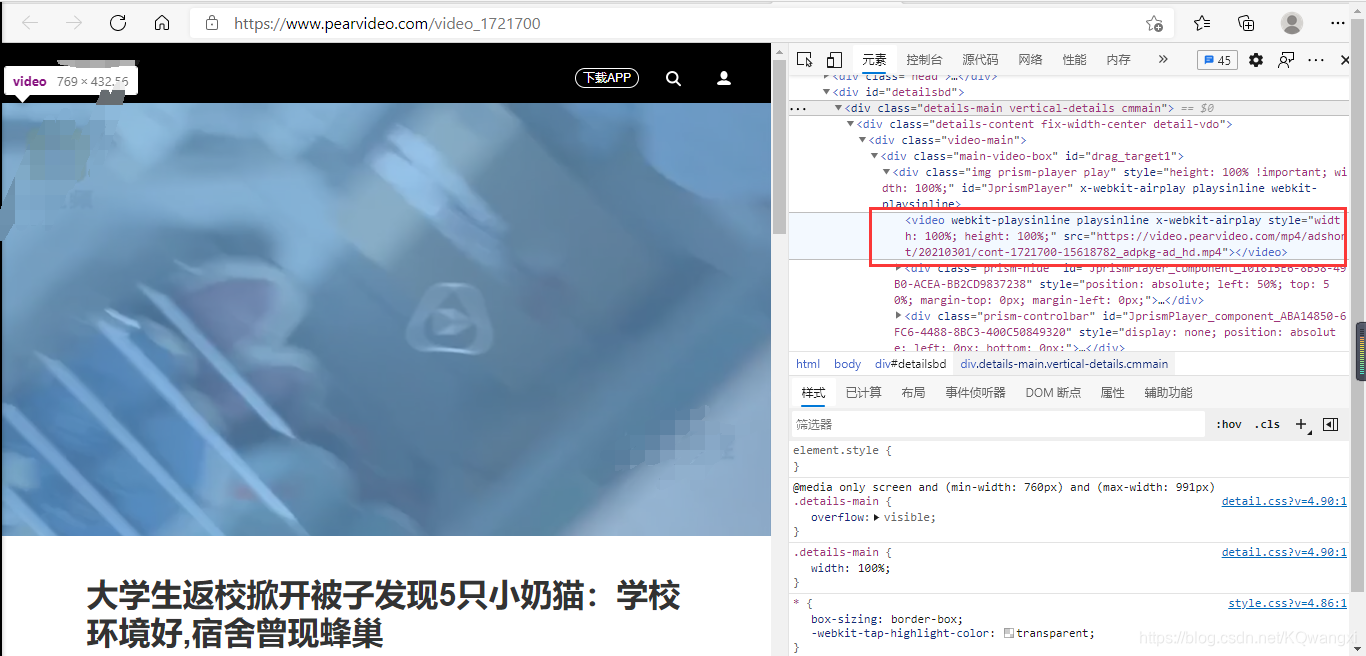Click the video player area

point(386,319)
